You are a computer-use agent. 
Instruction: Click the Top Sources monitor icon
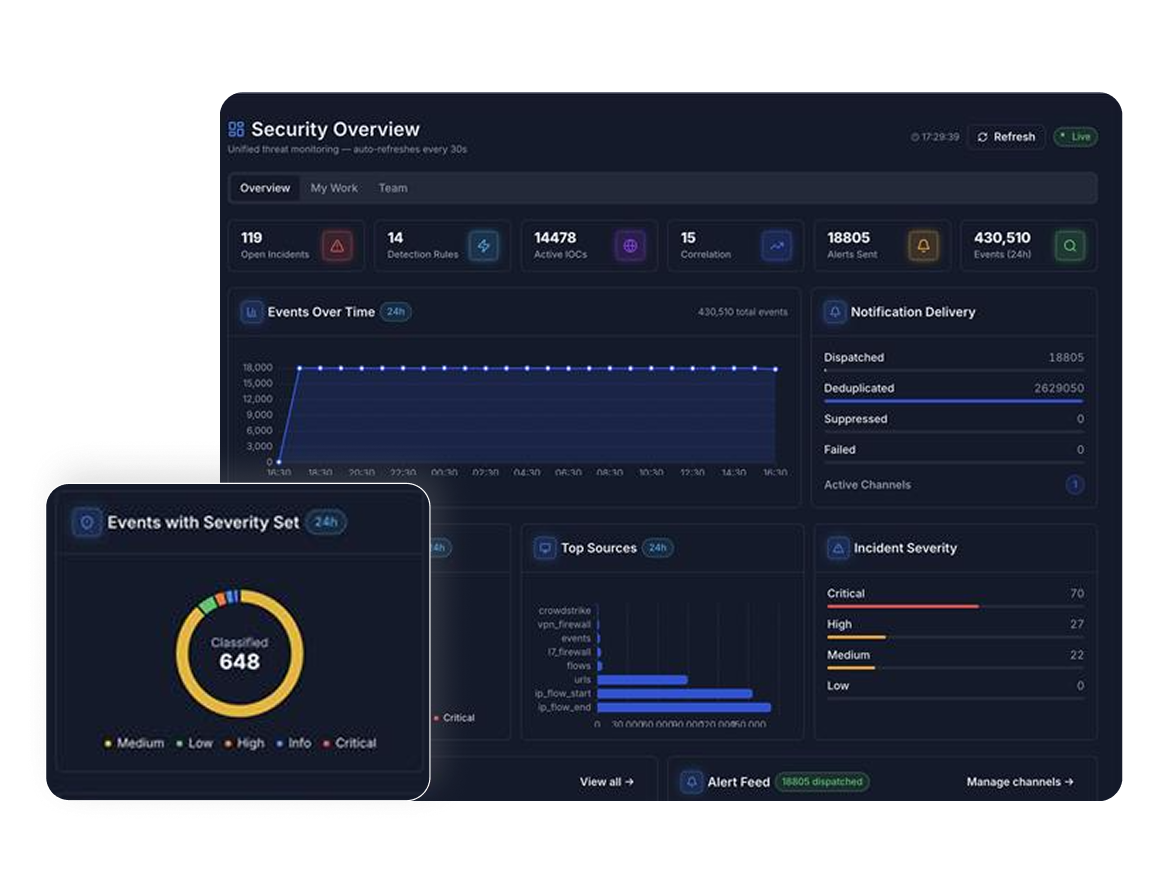click(x=545, y=548)
